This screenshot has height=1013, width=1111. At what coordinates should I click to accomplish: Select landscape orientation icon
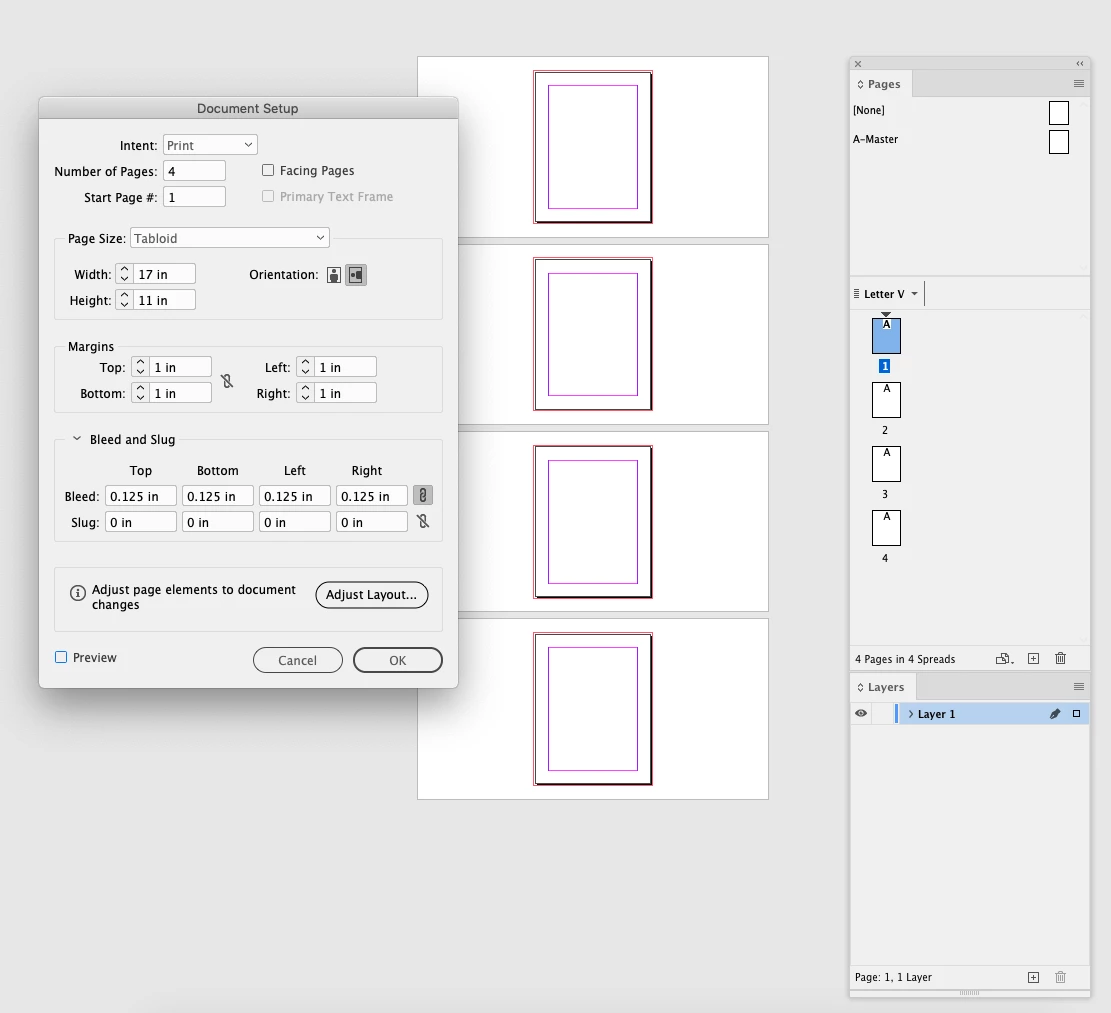pos(356,275)
